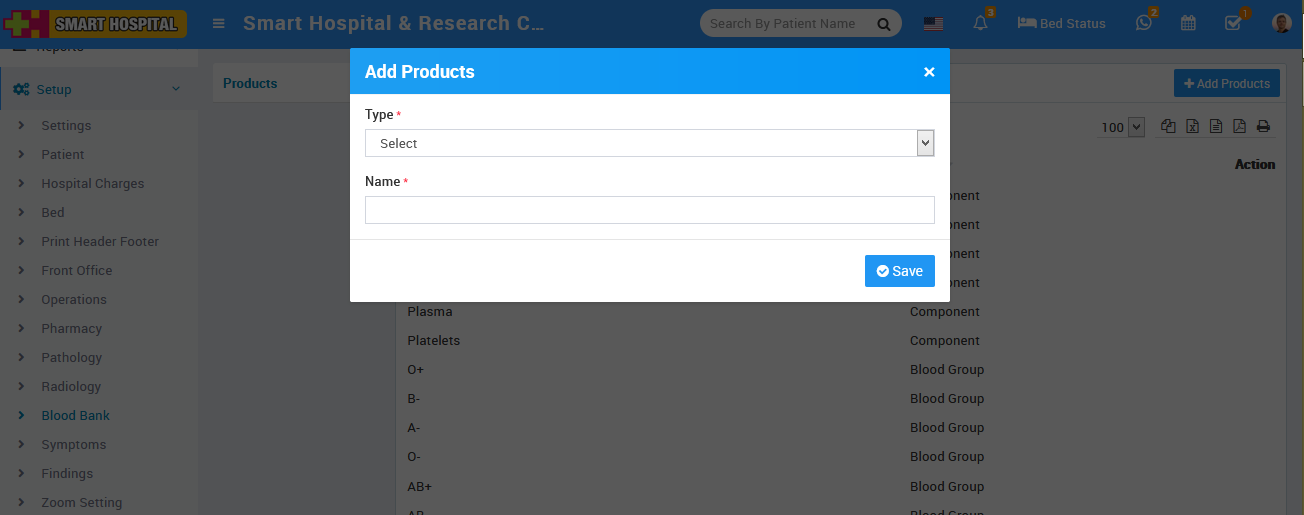Viewport: 1304px width, 515px height.
Task: Open WhatsApp messages icon
Action: click(1144, 23)
